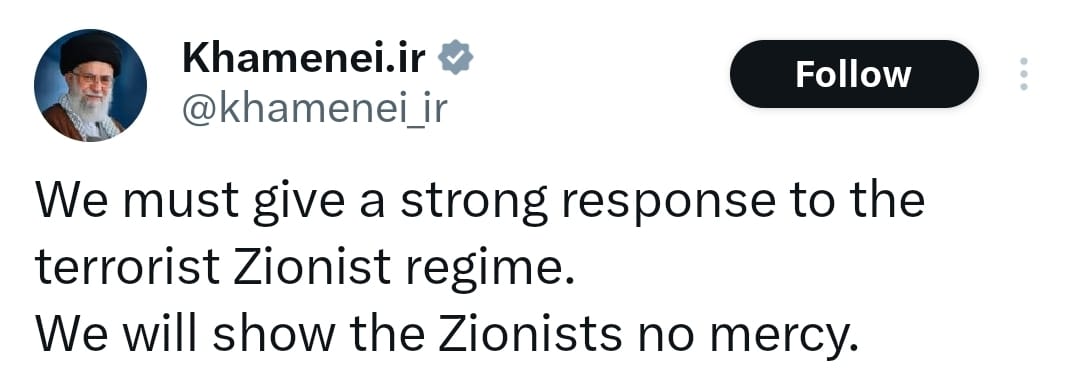Click the word 'terrorist' in the post
1080x384 pixels.
tap(127, 267)
